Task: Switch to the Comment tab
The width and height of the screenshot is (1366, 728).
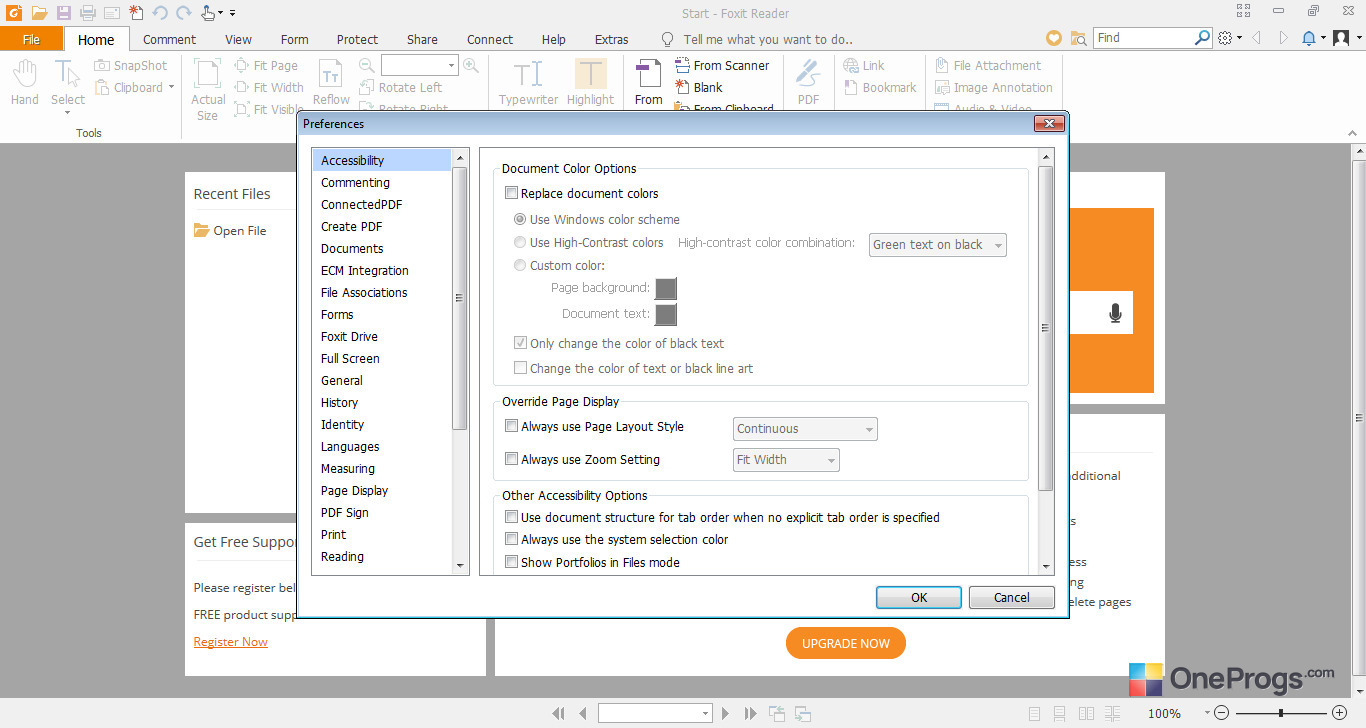Action: pos(169,39)
